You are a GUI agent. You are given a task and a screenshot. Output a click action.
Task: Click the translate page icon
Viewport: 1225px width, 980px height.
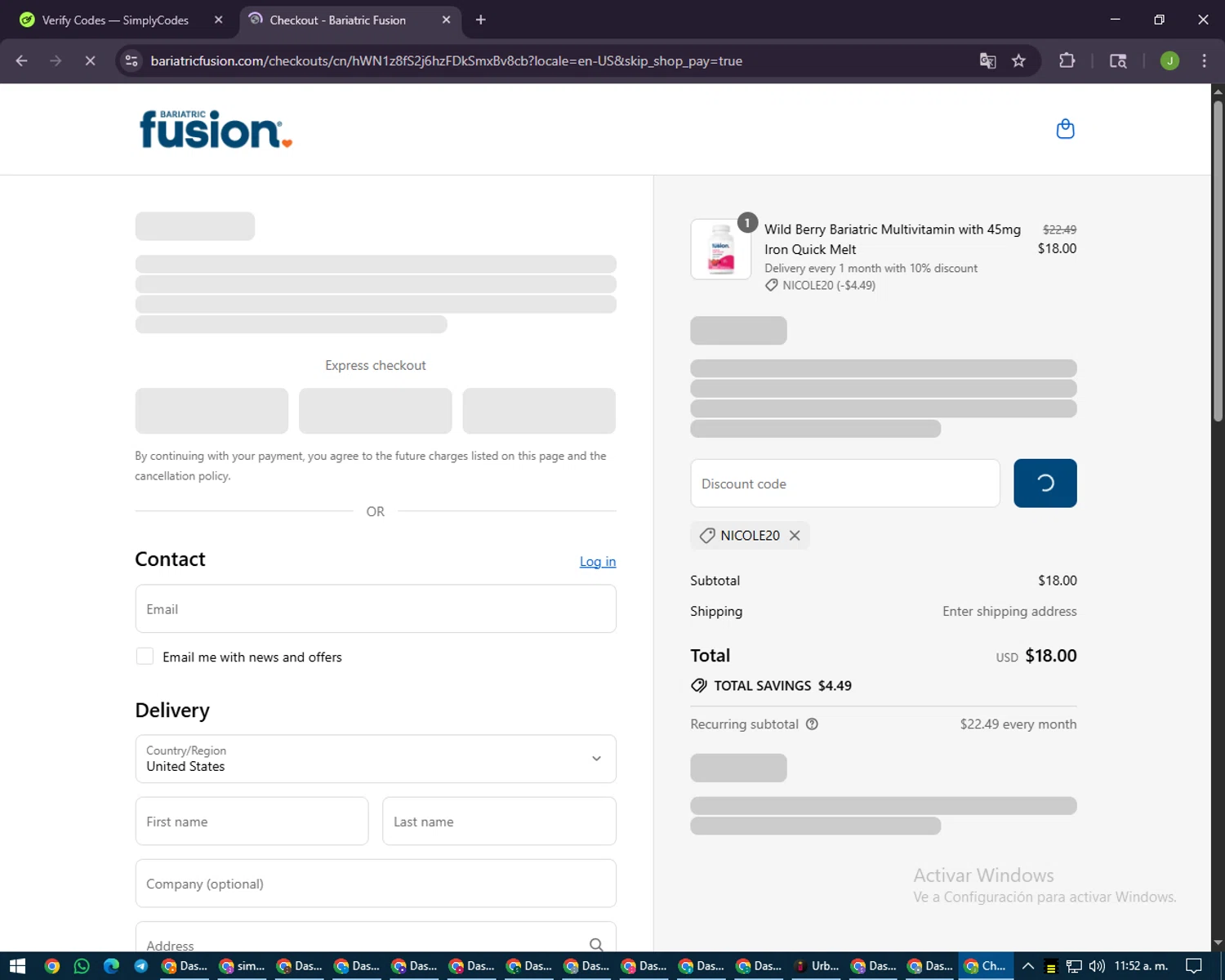pyautogui.click(x=987, y=61)
